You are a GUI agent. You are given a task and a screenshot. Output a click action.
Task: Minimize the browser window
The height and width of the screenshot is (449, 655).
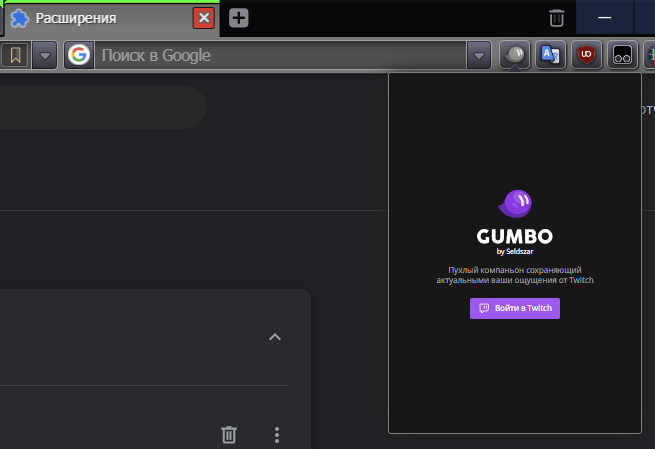point(604,18)
